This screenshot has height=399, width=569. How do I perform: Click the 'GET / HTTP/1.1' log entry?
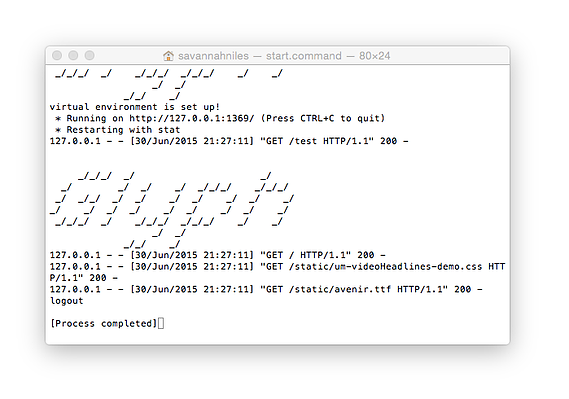(217, 255)
